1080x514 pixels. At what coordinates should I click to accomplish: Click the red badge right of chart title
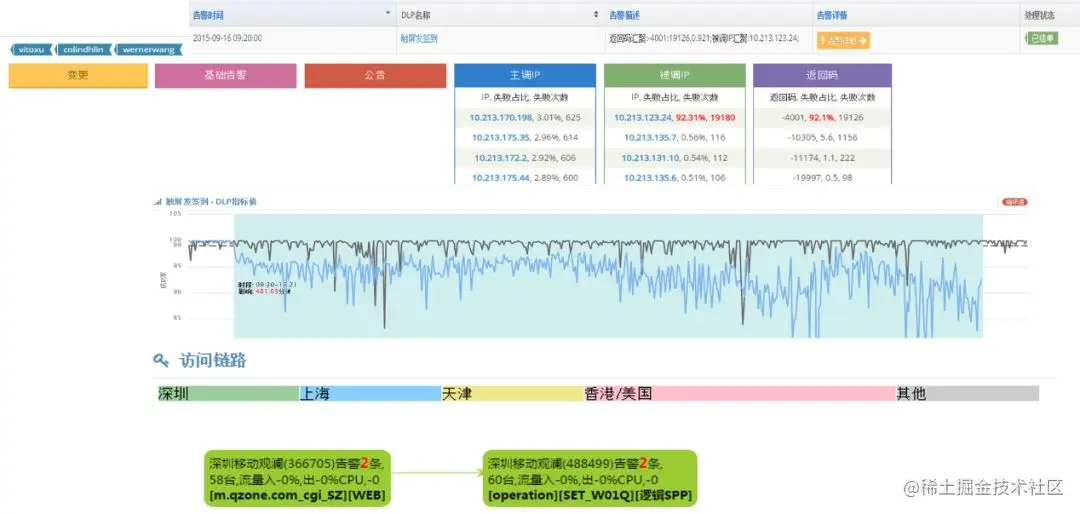point(1013,202)
